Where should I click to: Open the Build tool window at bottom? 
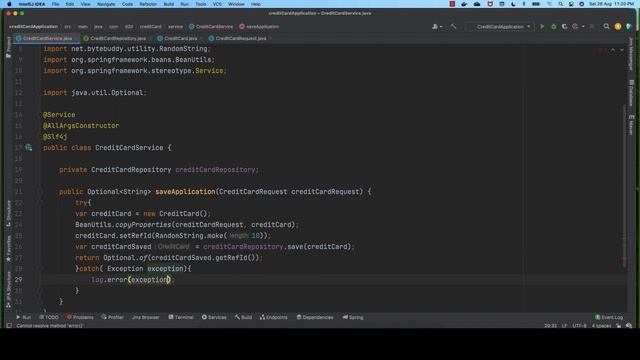coord(243,317)
